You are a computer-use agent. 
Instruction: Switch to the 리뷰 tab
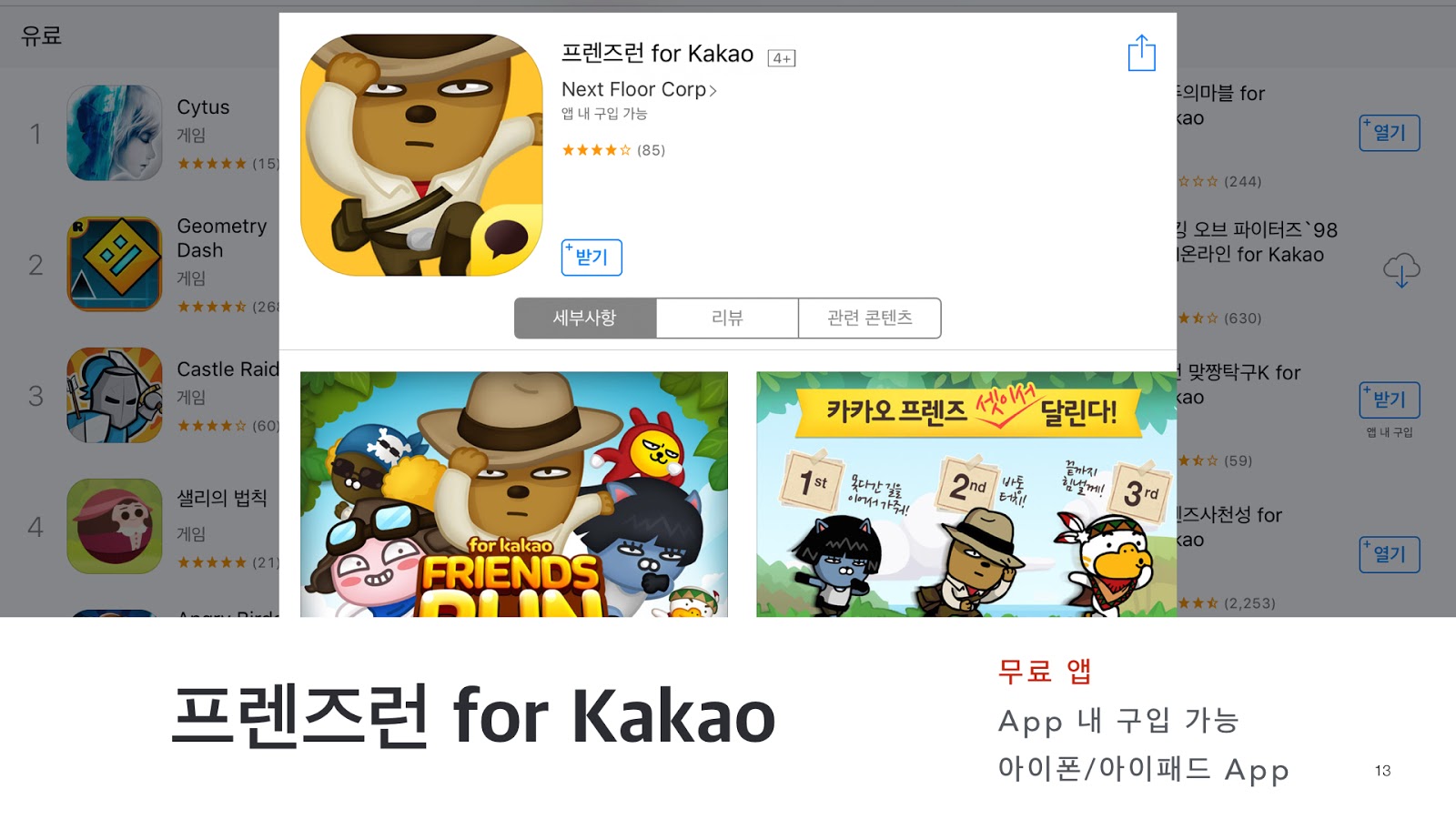pos(727,318)
